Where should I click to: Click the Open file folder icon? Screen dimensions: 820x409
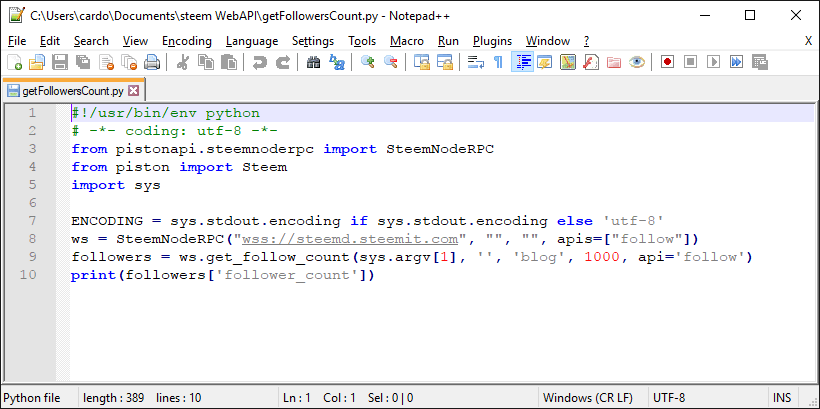[x=37, y=62]
